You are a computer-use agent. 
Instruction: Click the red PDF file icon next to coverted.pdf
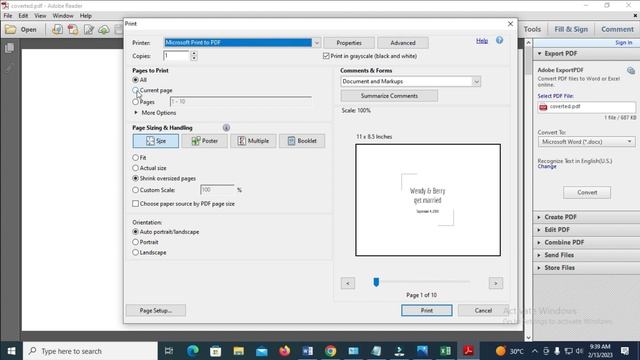[x=543, y=107]
